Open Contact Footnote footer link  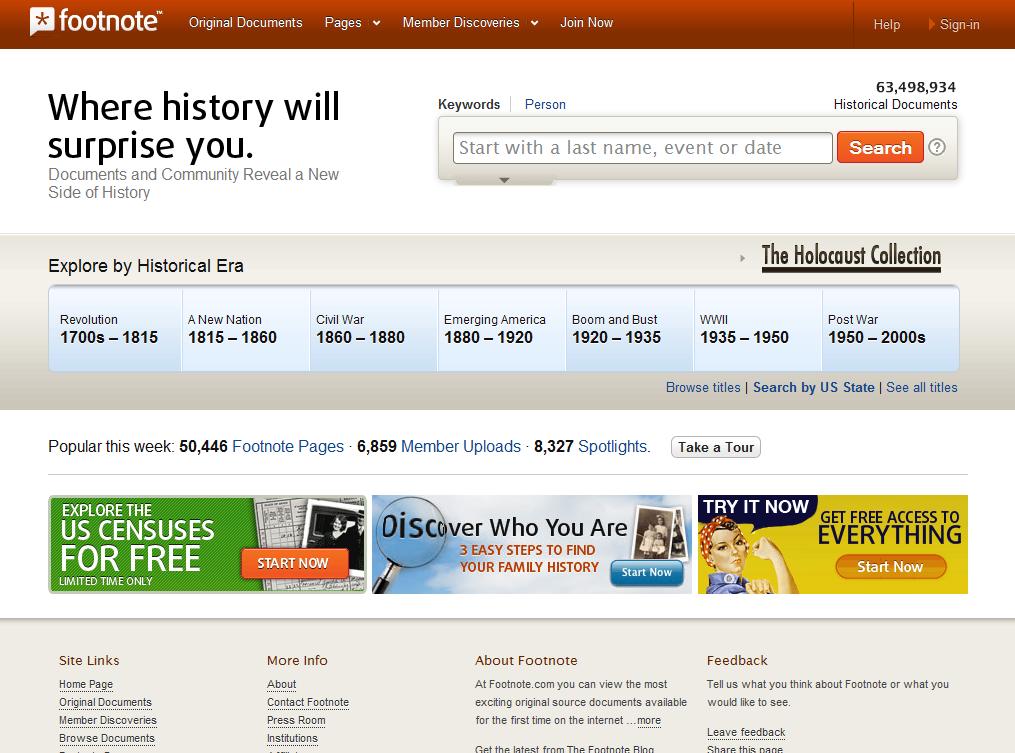pos(308,702)
